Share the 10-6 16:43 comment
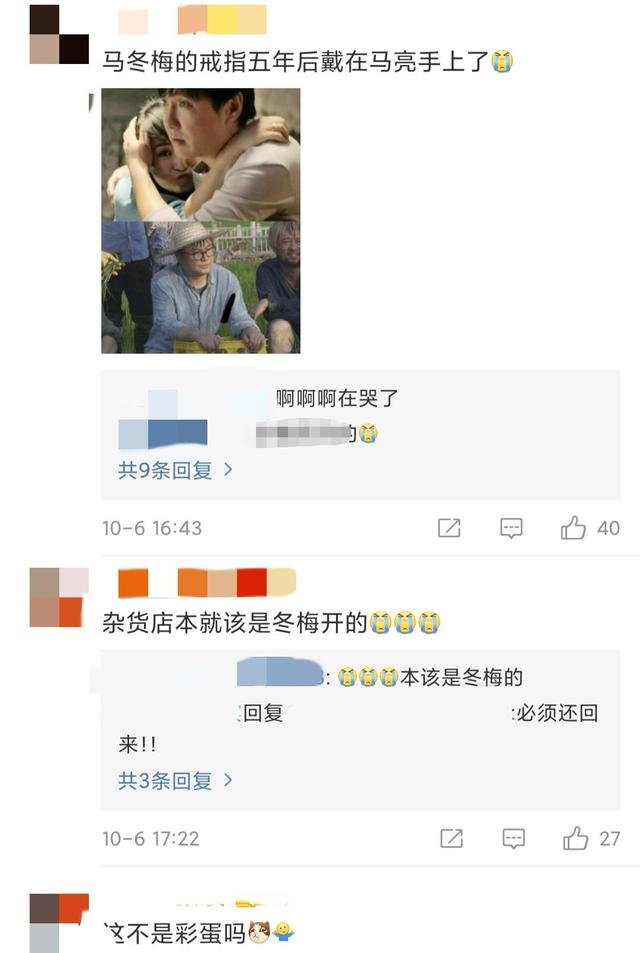This screenshot has width=640, height=953. pos(449,528)
